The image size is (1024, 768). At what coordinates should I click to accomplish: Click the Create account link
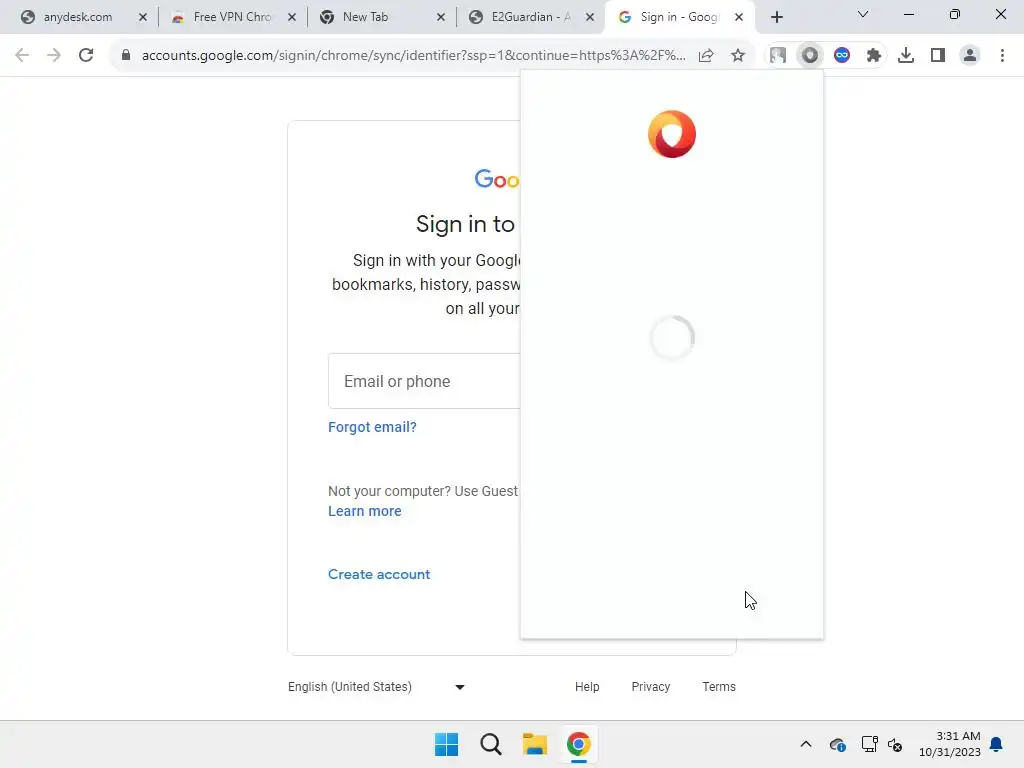point(379,574)
